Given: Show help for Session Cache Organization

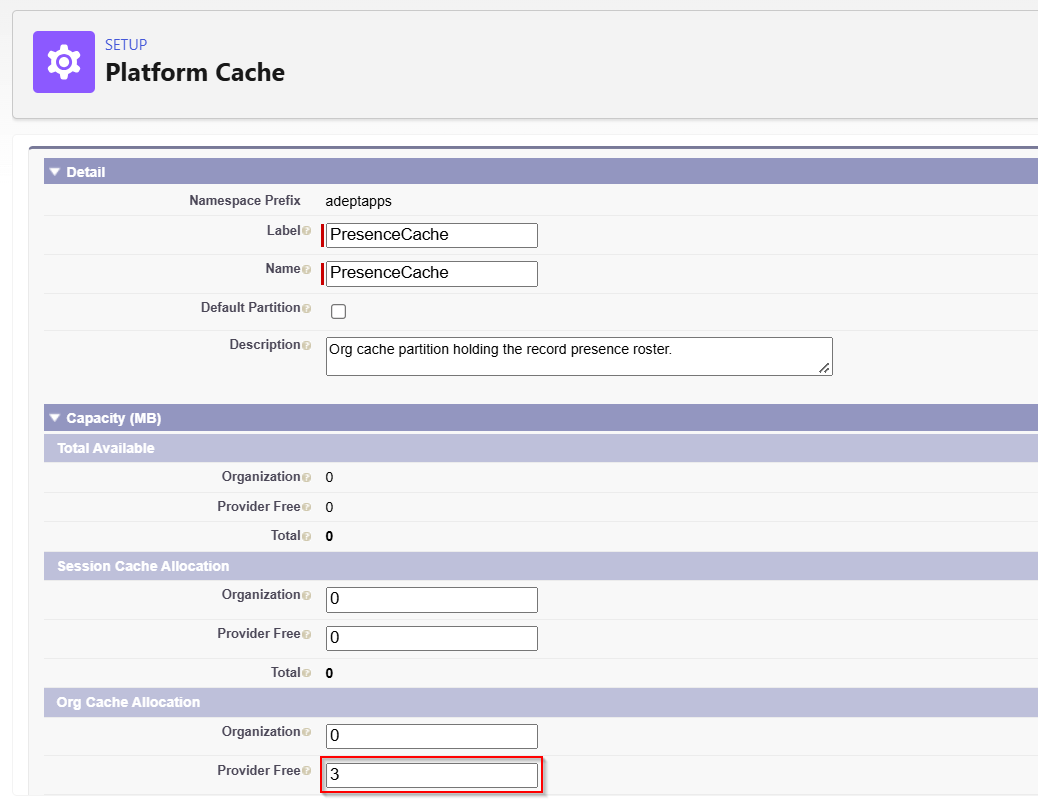Looking at the screenshot, I should click(x=307, y=596).
